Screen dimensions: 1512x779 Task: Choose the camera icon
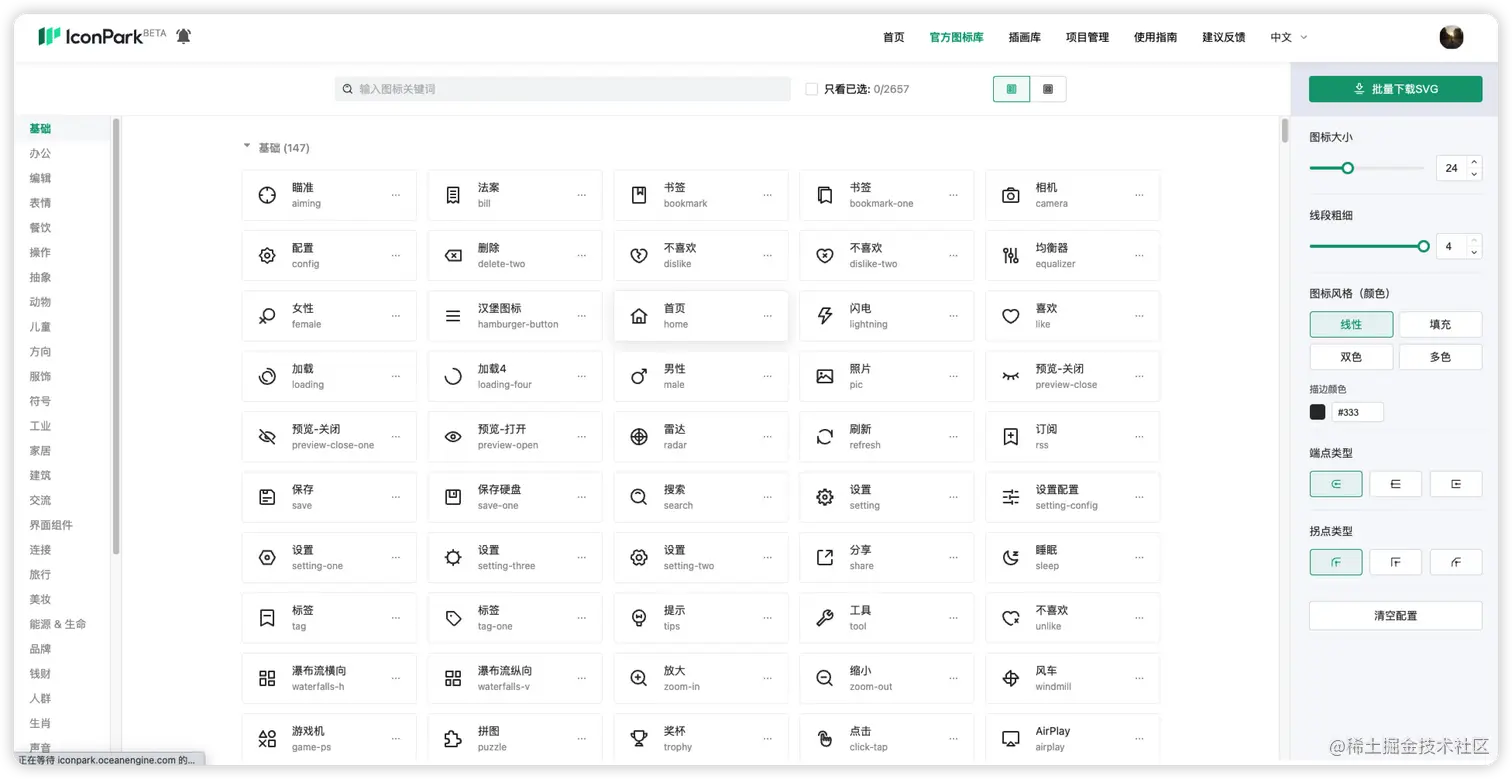click(1011, 195)
